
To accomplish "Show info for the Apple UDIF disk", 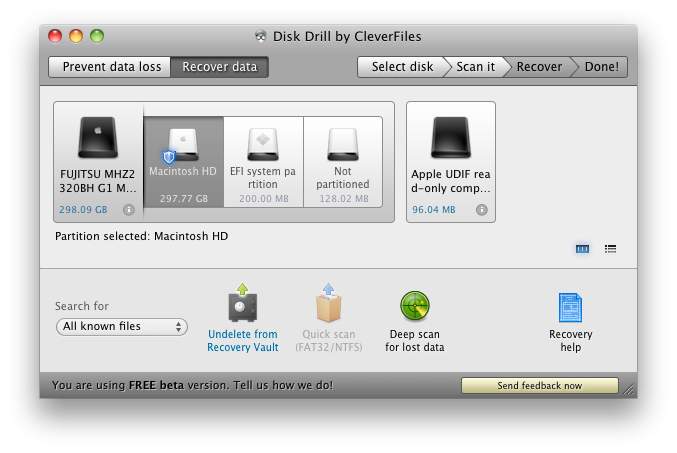I will coord(482,209).
